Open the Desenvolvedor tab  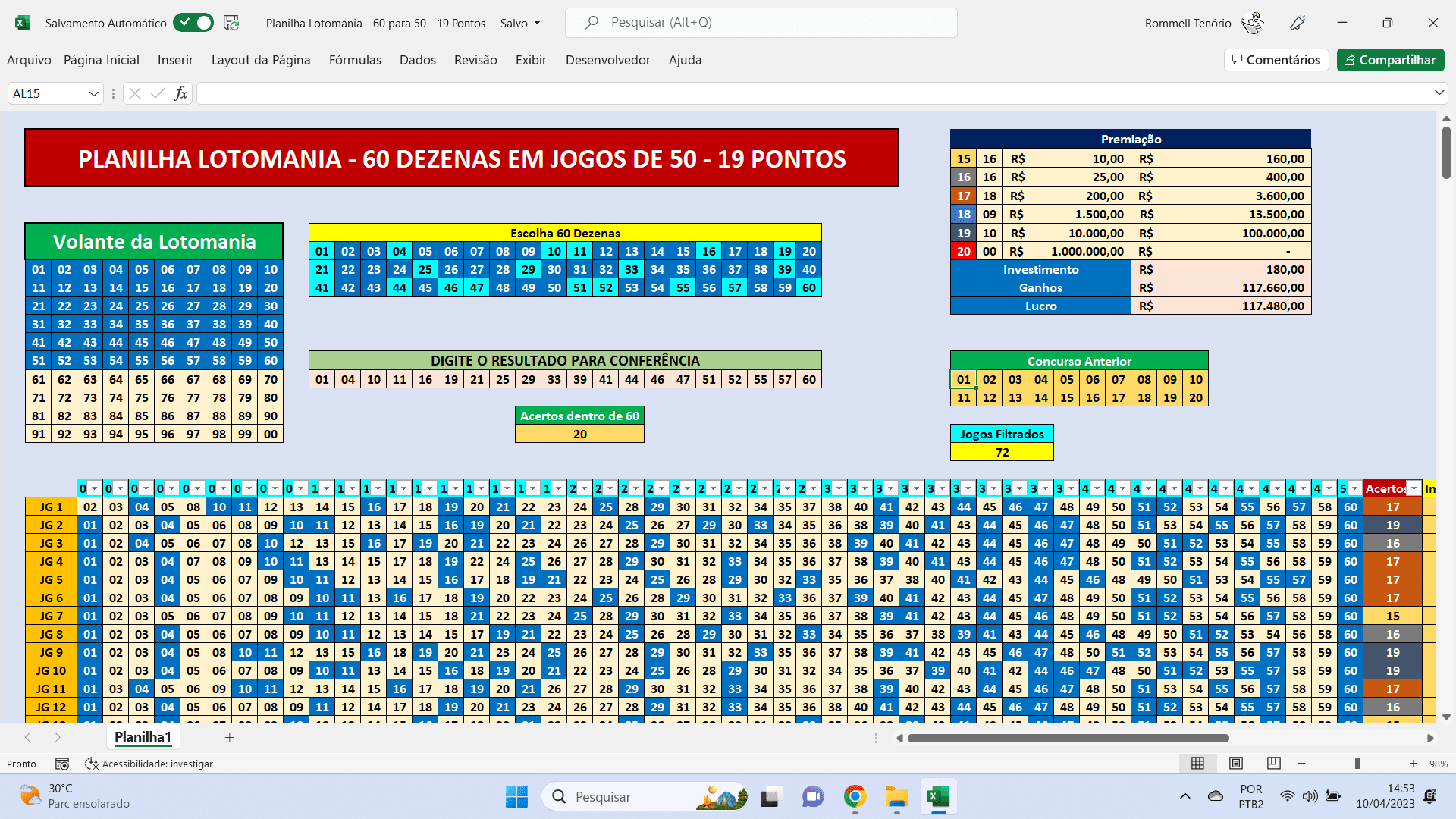point(608,60)
